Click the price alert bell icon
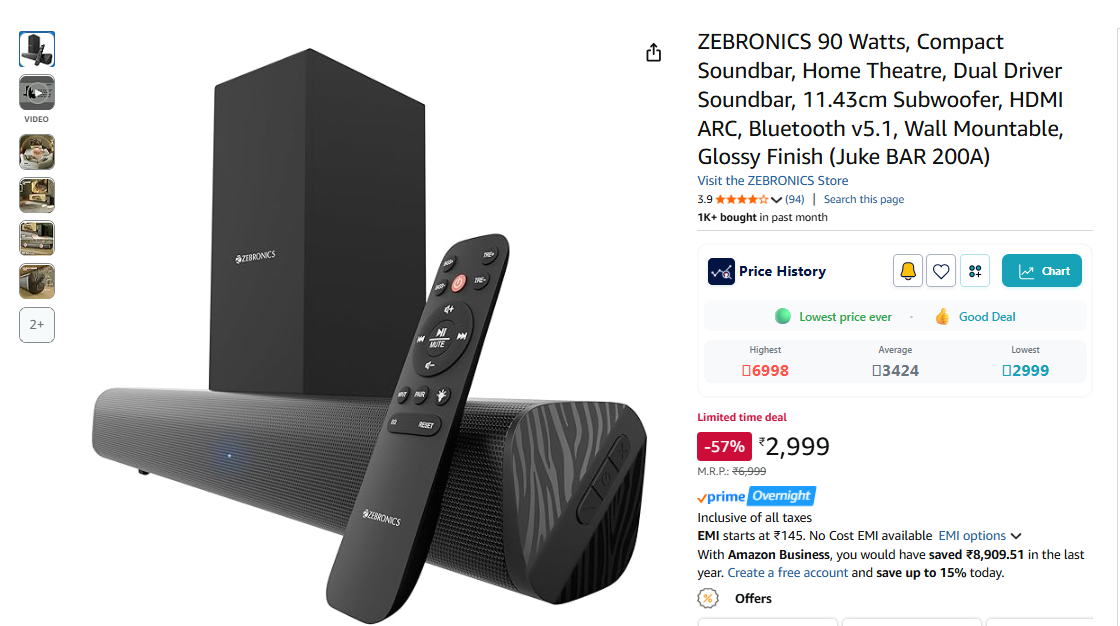The width and height of the screenshot is (1120, 626). click(908, 271)
